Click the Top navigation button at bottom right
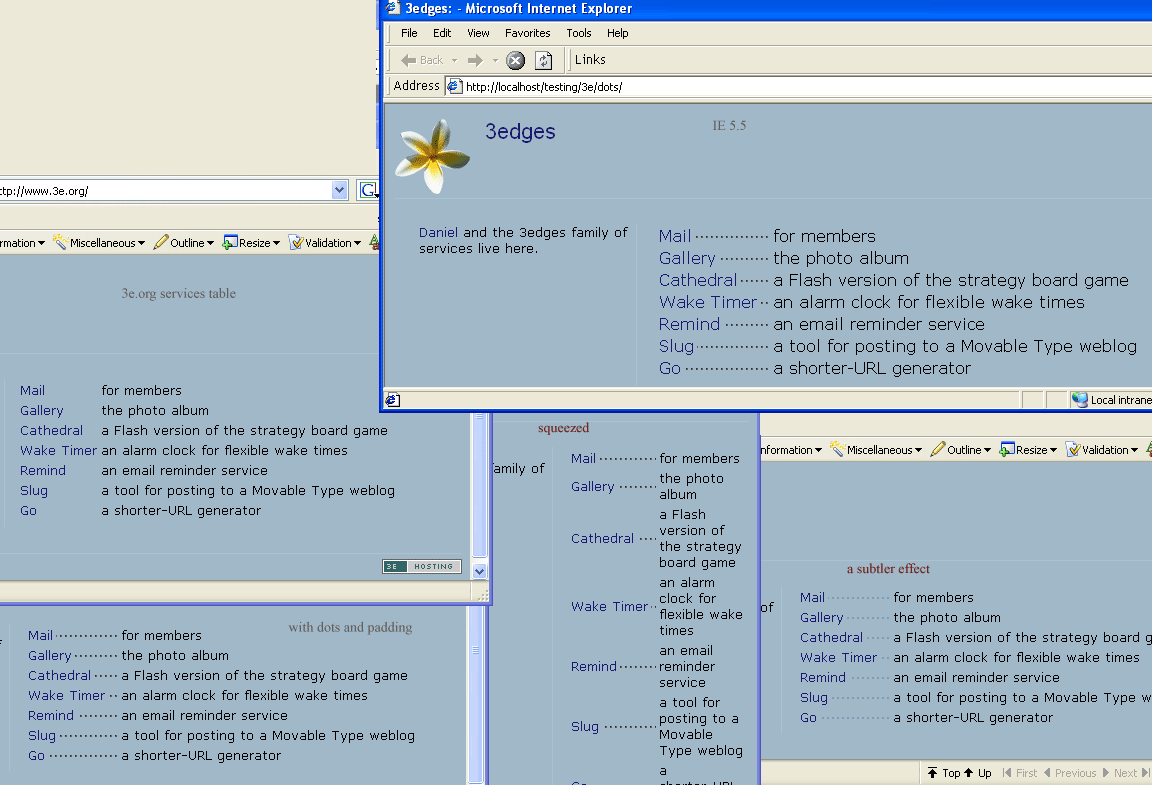 point(943,773)
